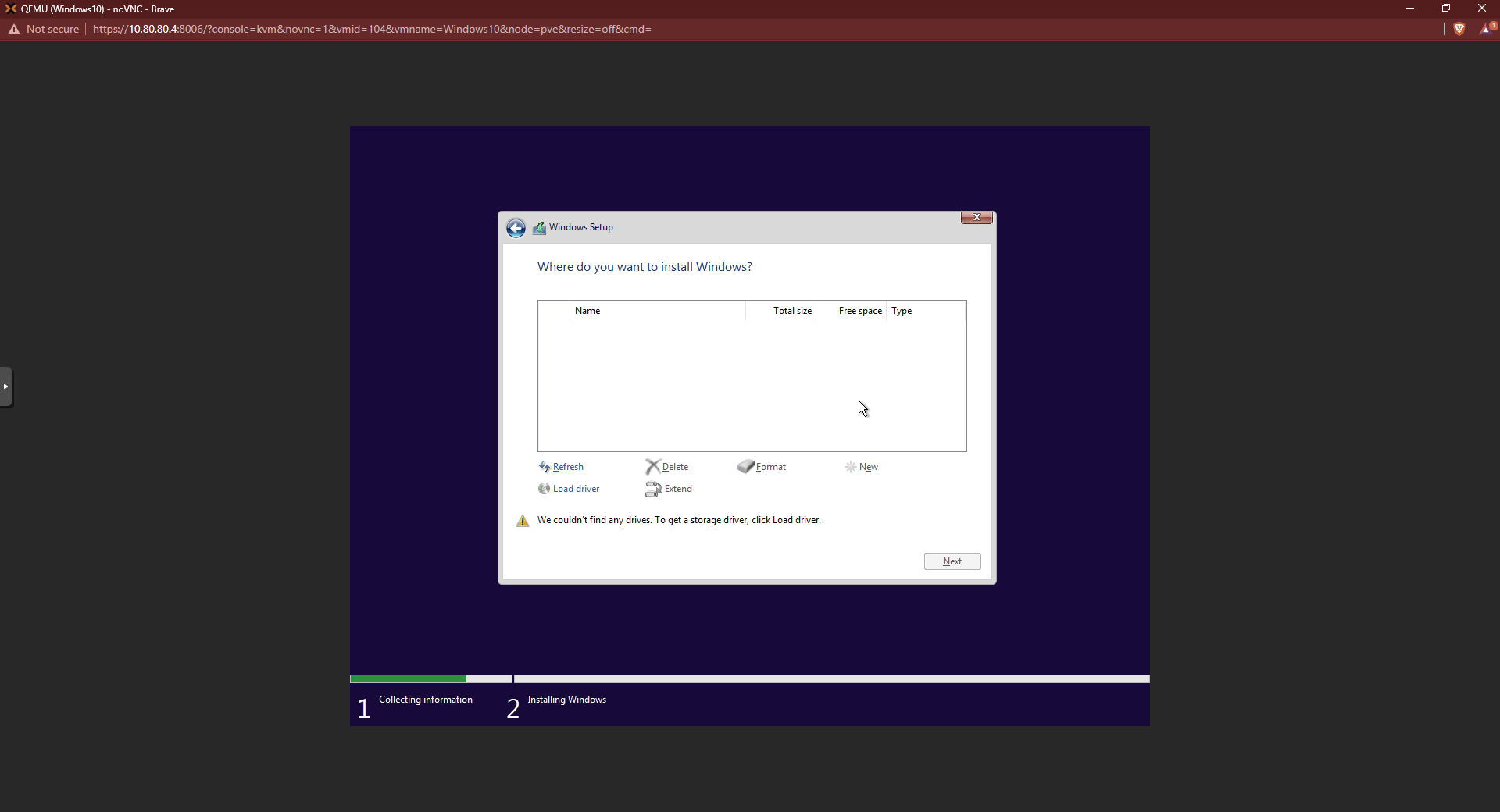Click the green setup progress bar

click(x=408, y=678)
